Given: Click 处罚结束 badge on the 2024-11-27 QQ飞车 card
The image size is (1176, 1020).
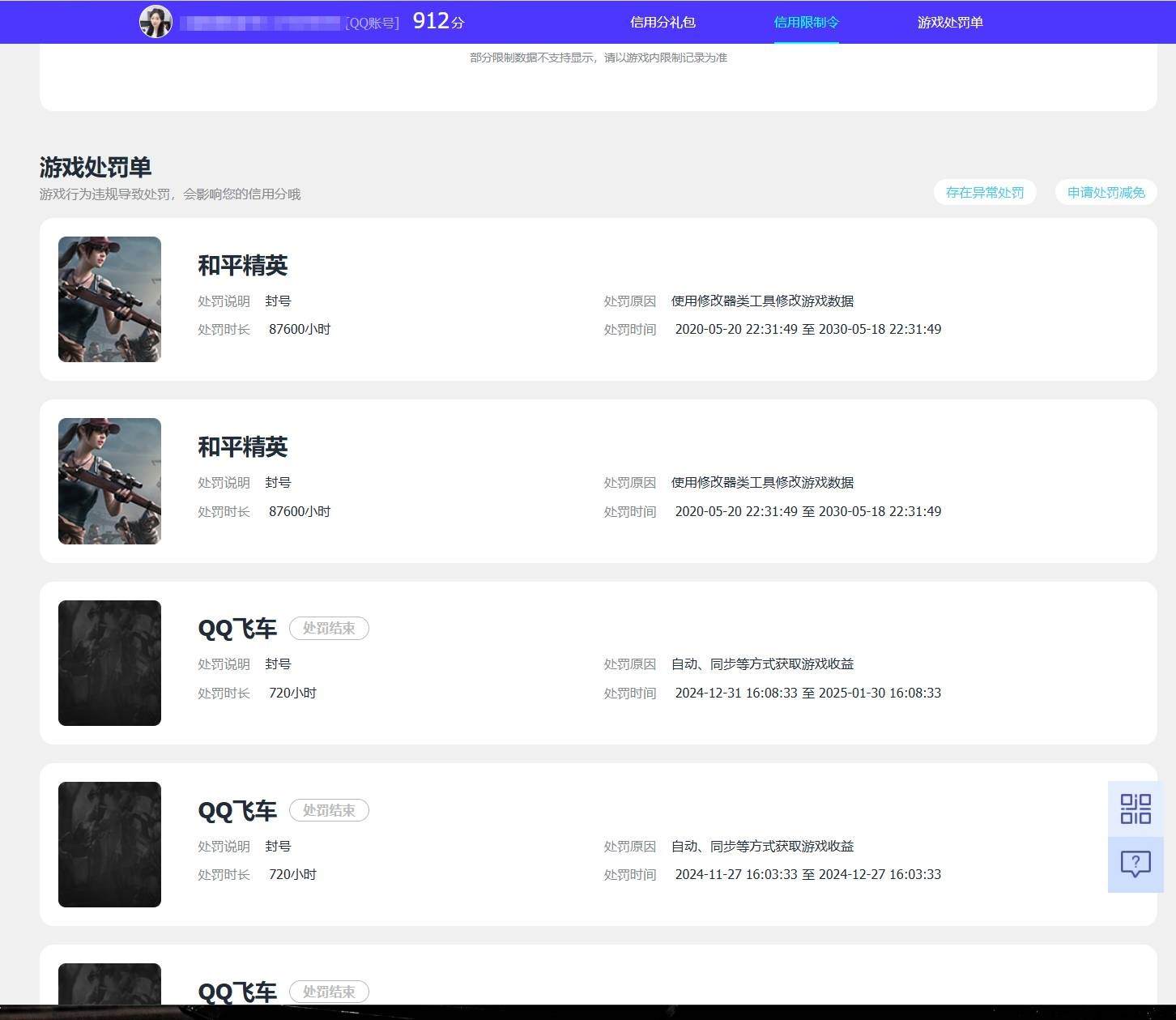Looking at the screenshot, I should point(329,810).
